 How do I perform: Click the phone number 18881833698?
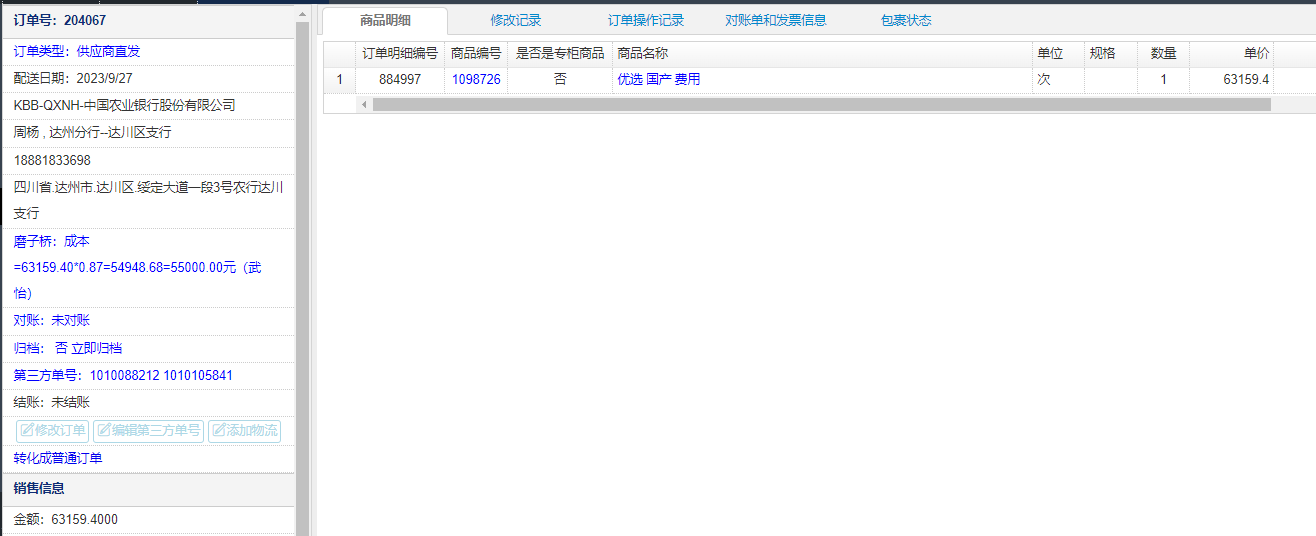52,160
